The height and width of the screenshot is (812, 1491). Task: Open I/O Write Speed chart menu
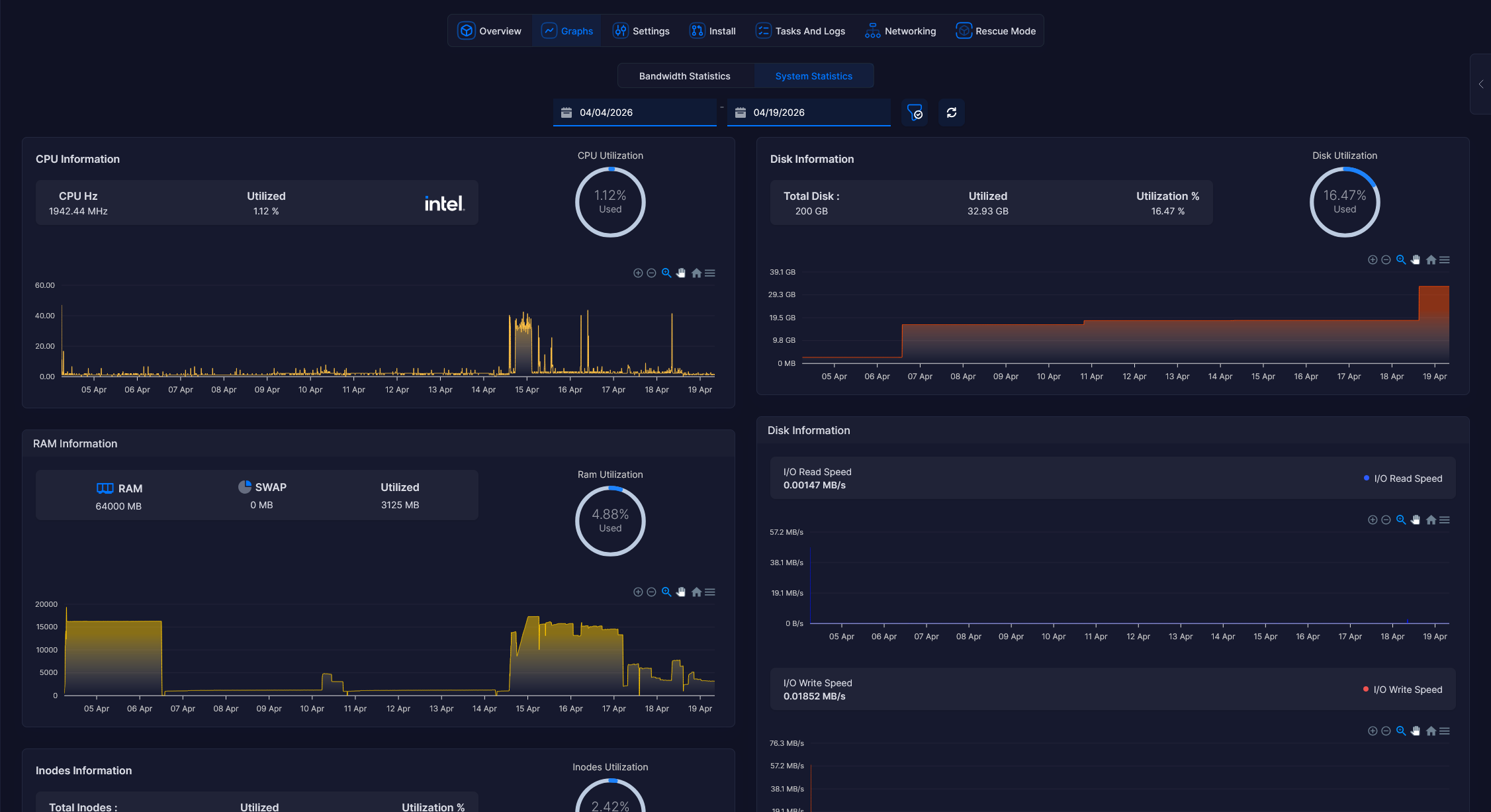click(x=1445, y=731)
